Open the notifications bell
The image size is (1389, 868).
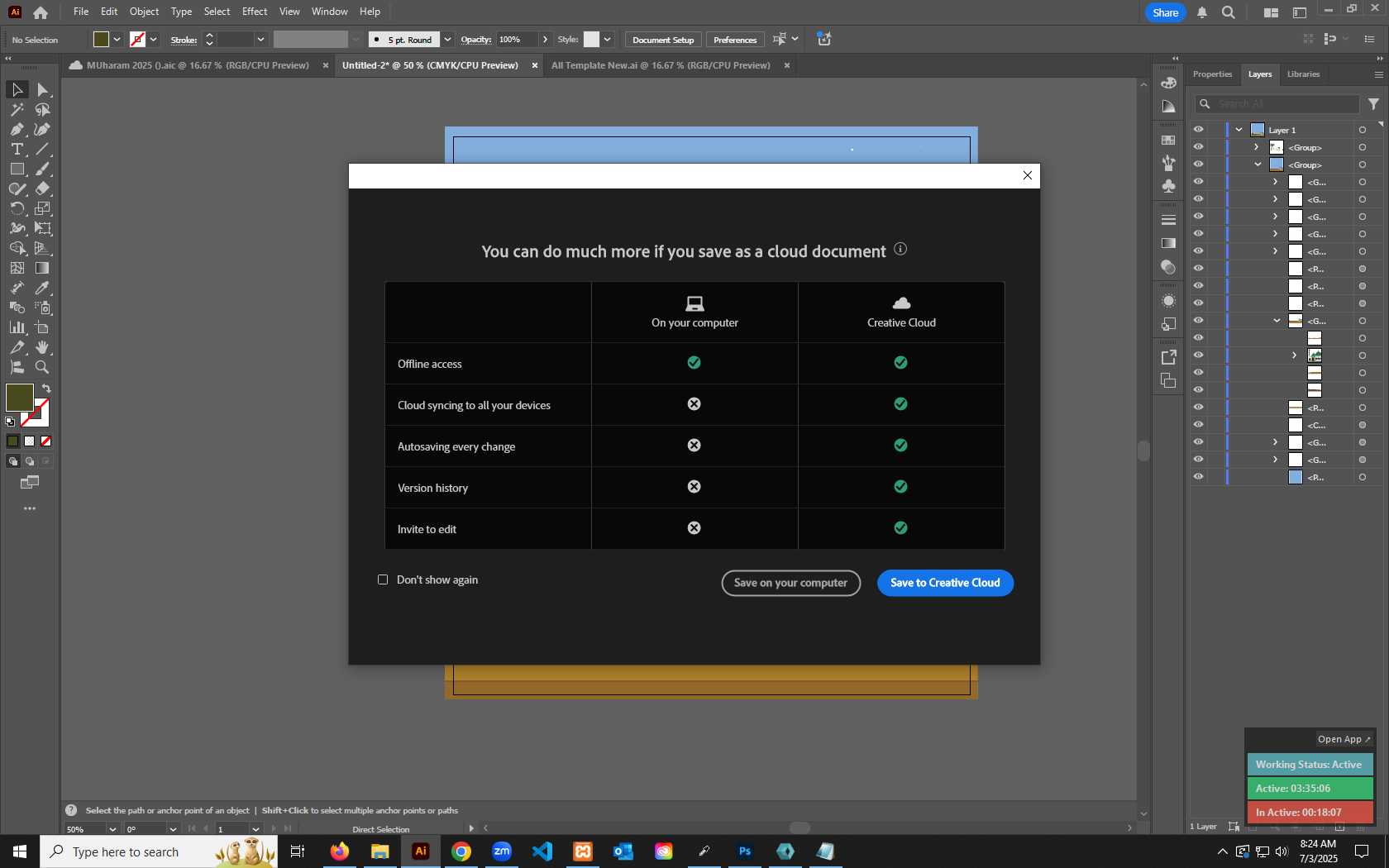(1202, 12)
